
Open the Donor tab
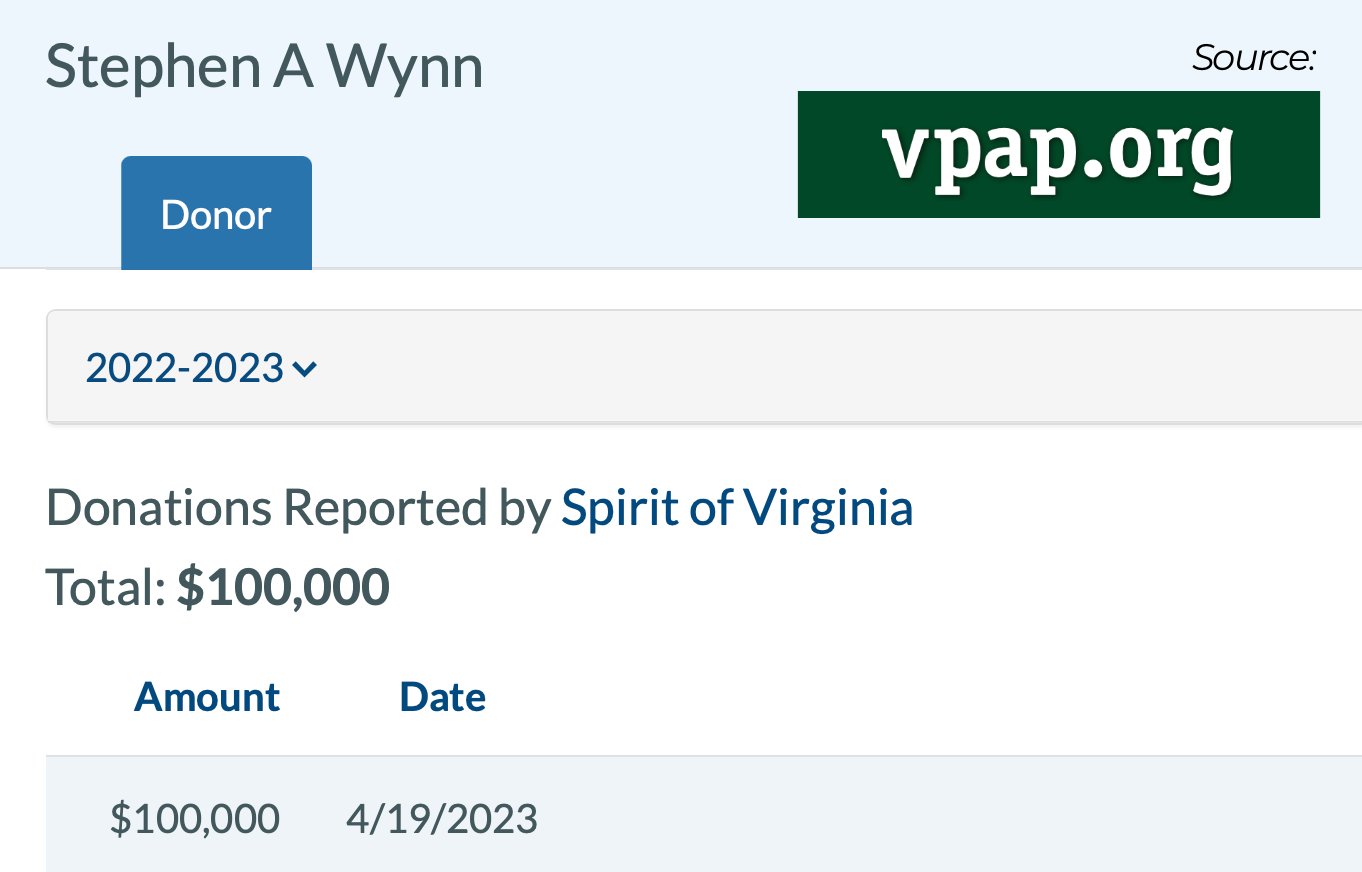(x=216, y=214)
